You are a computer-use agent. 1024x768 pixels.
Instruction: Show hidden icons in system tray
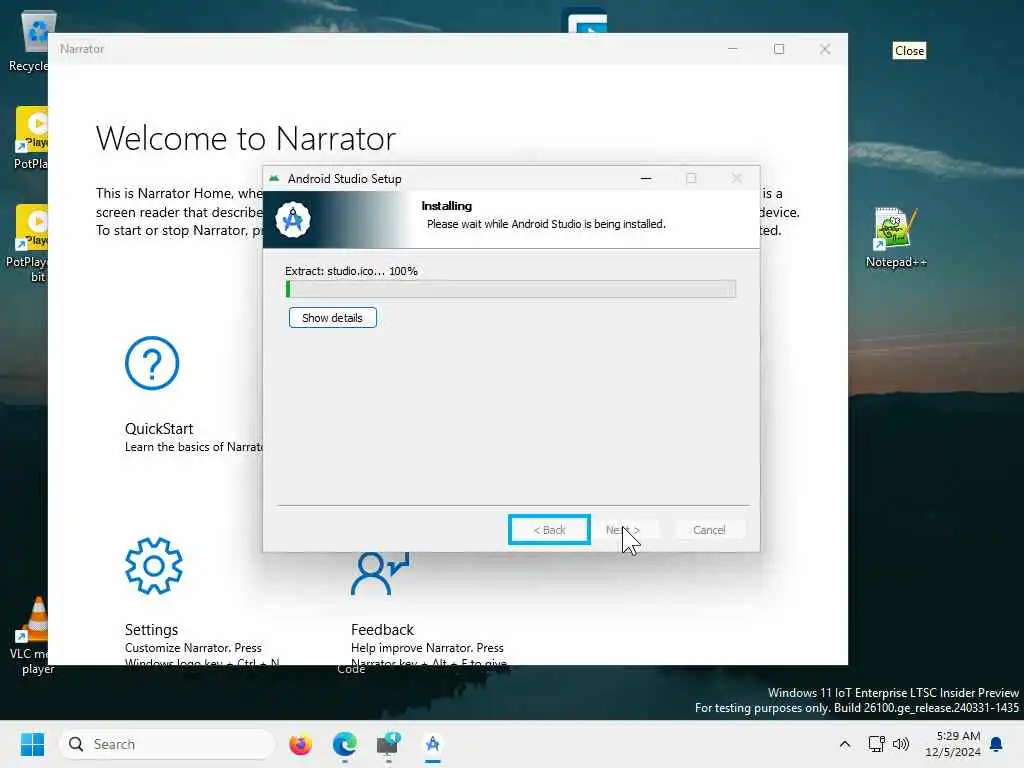(844, 744)
